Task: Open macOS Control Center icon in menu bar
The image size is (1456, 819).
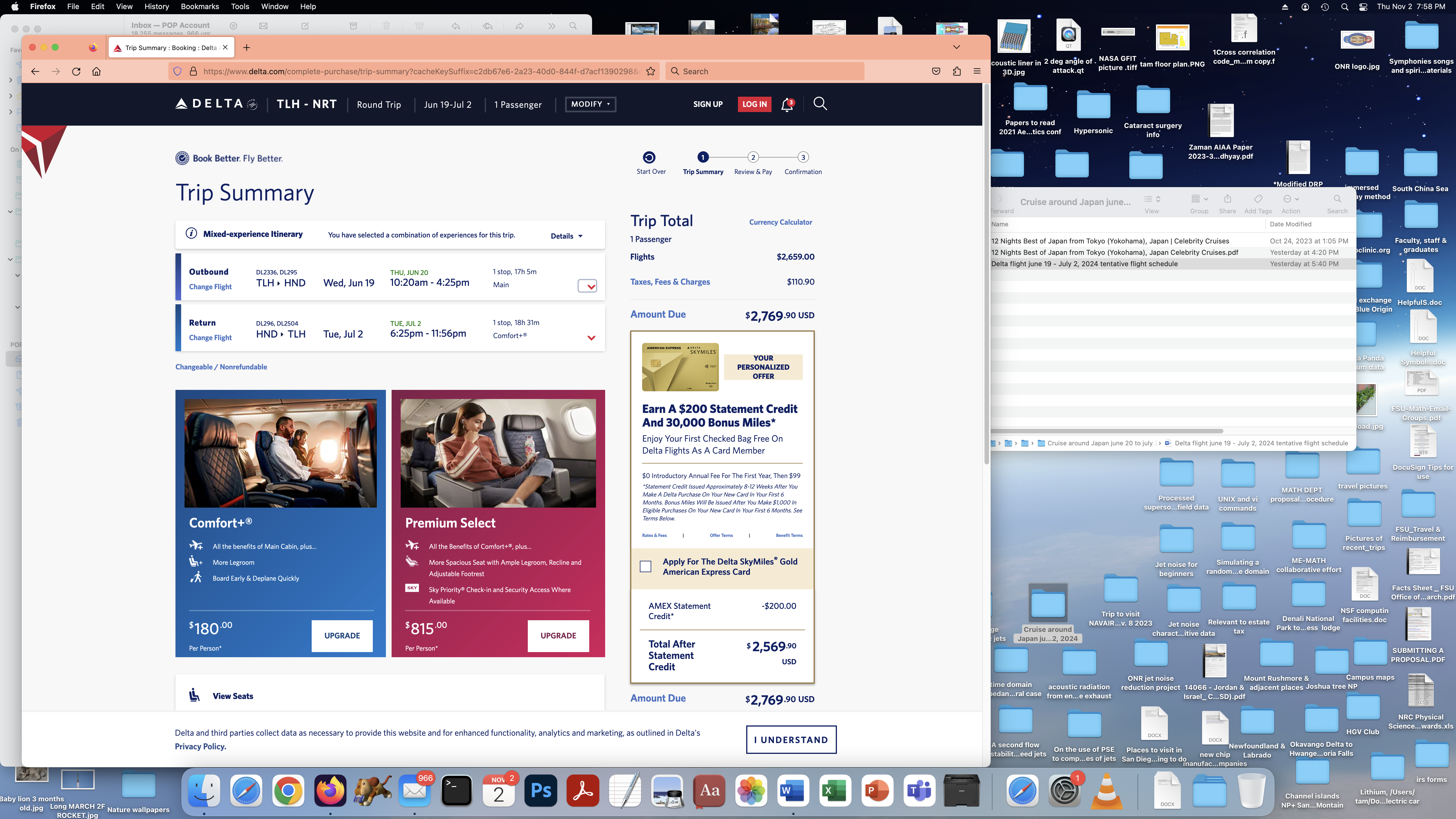Action: click(x=1363, y=7)
